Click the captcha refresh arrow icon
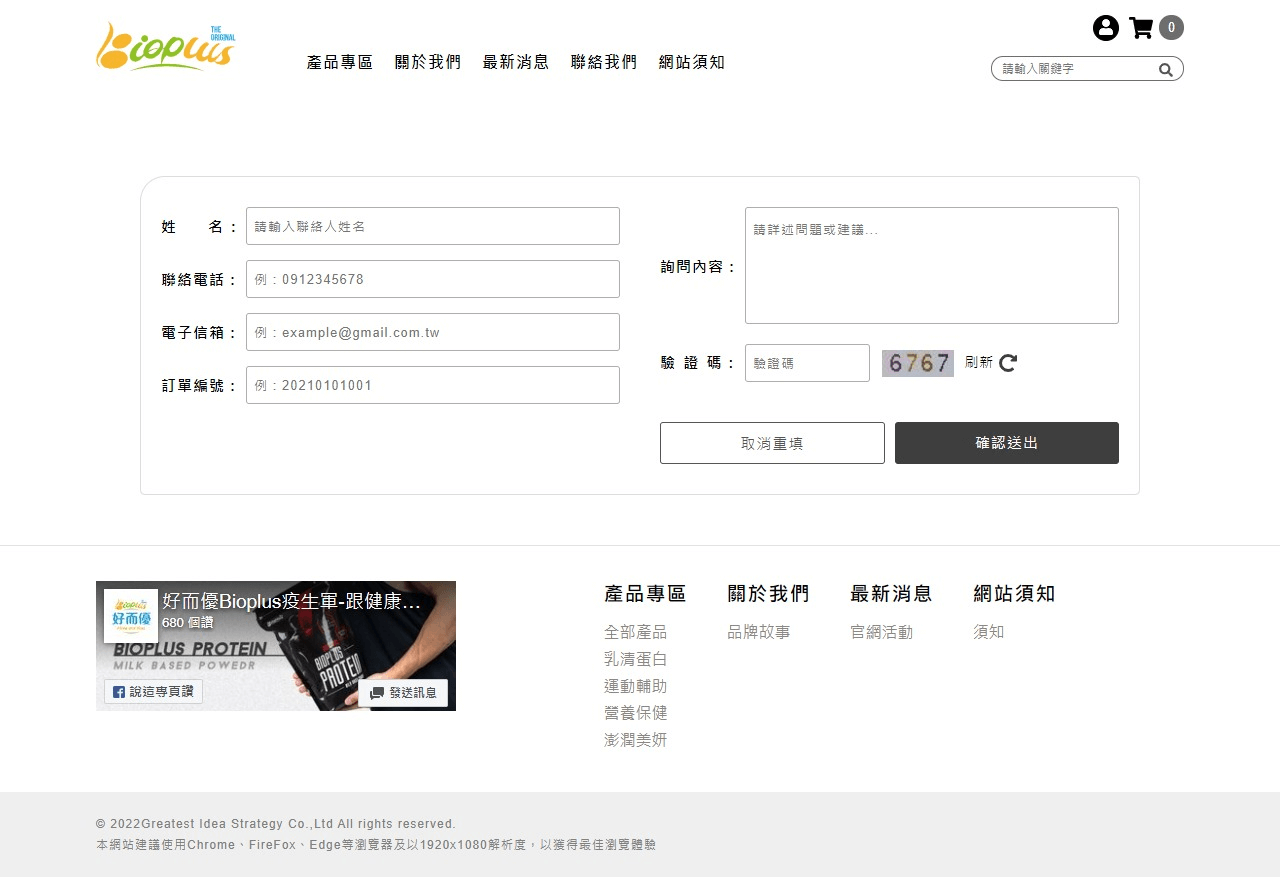 coord(1008,363)
